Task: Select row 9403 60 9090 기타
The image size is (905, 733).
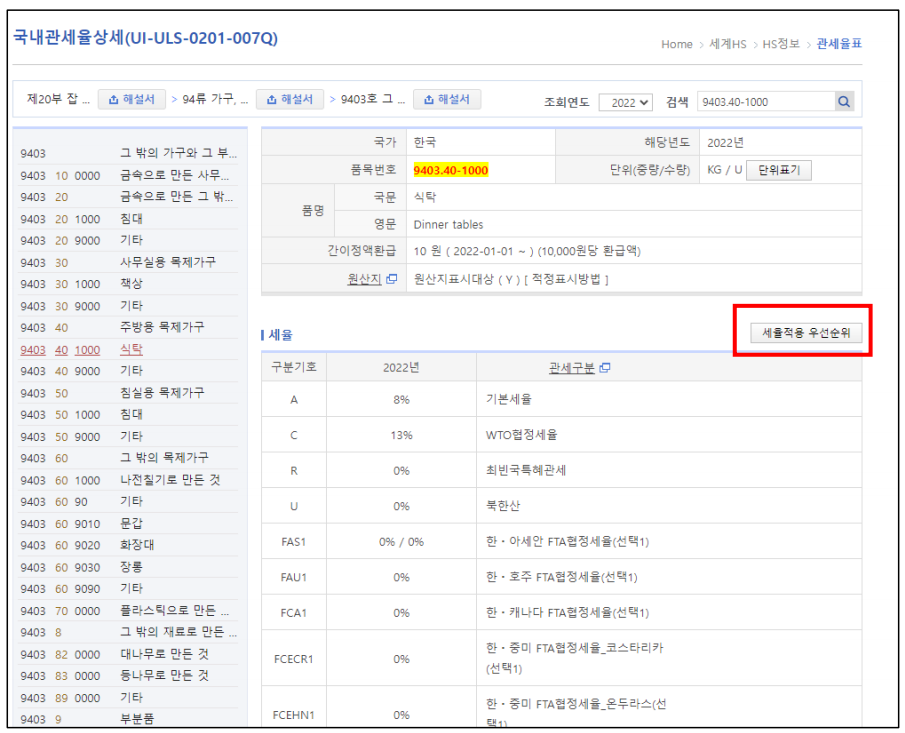Action: pyautogui.click(x=128, y=589)
